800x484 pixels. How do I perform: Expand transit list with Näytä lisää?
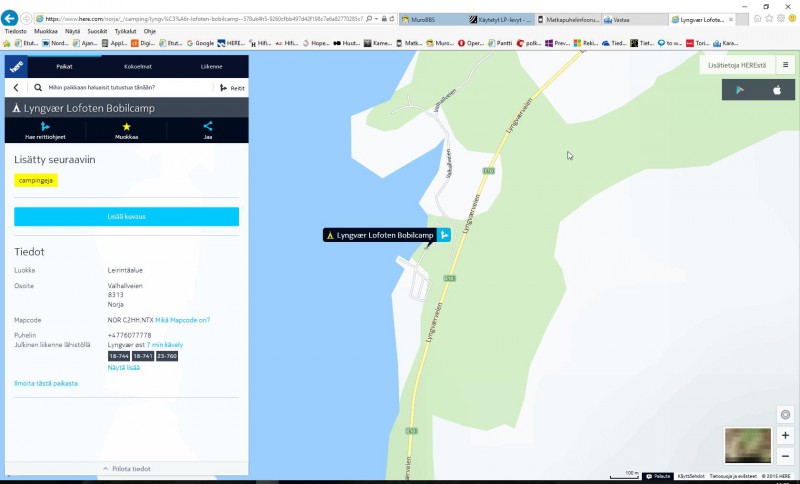[123, 367]
